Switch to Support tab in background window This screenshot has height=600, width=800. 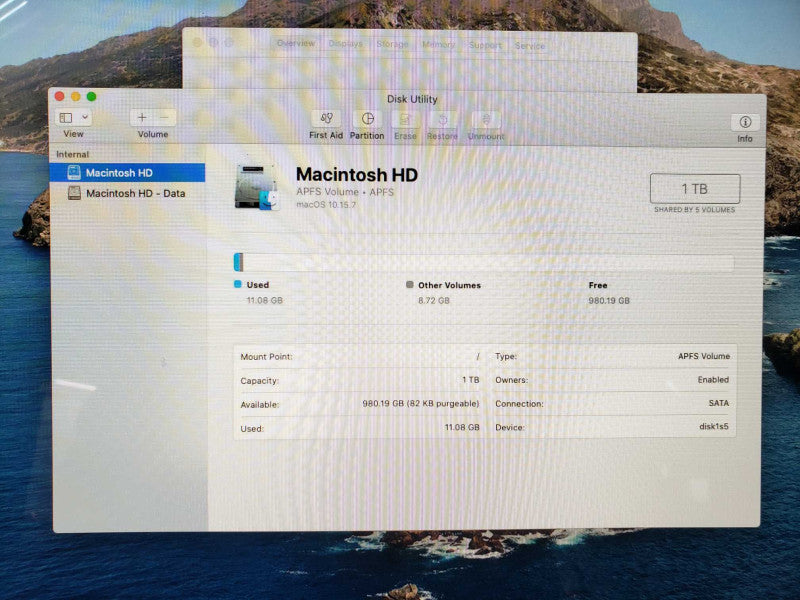tap(485, 45)
